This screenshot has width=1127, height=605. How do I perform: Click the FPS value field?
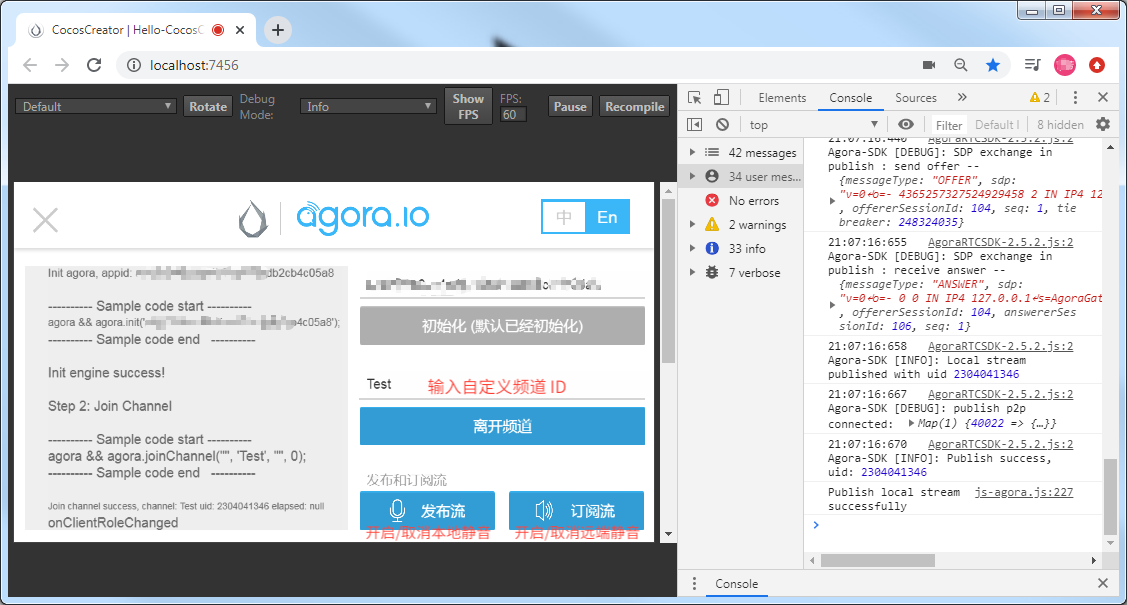(513, 115)
